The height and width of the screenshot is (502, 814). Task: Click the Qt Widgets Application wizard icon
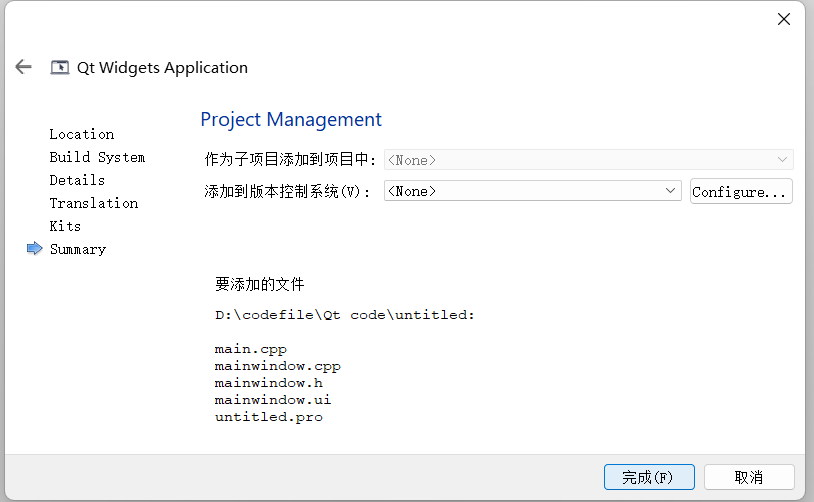(x=60, y=67)
